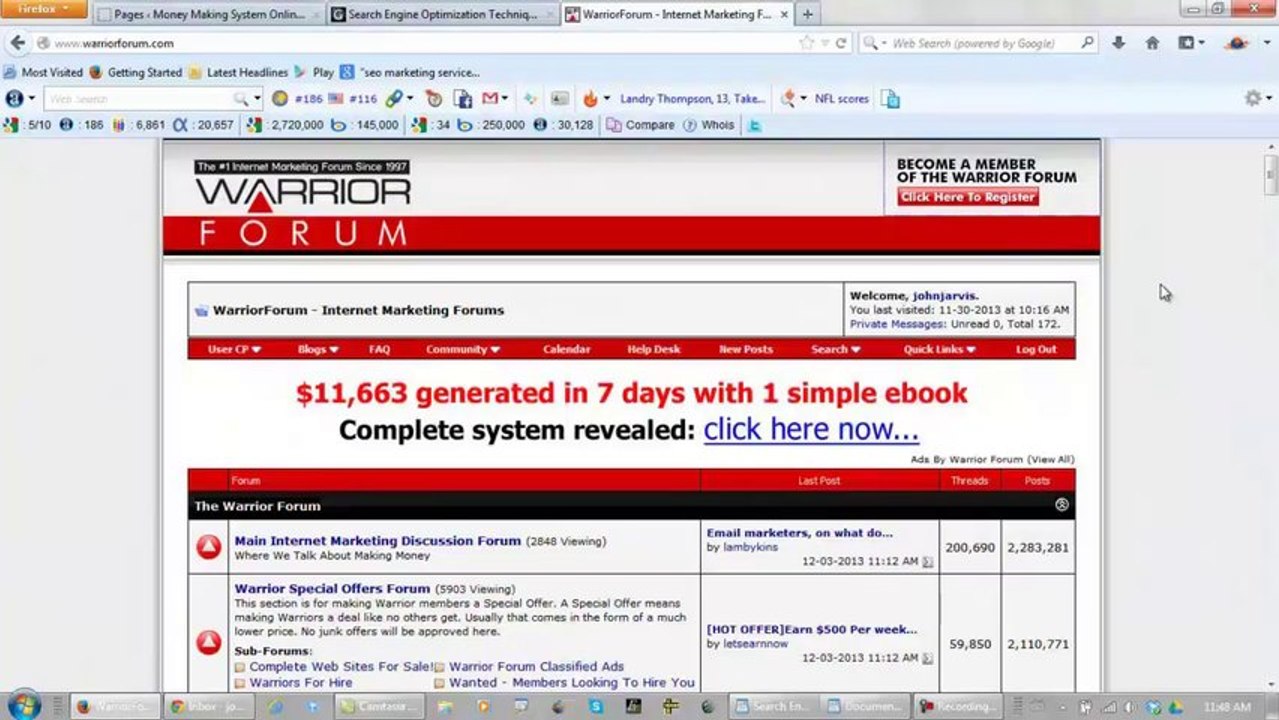
Task: Expand the Community dropdown menu
Action: 463,349
